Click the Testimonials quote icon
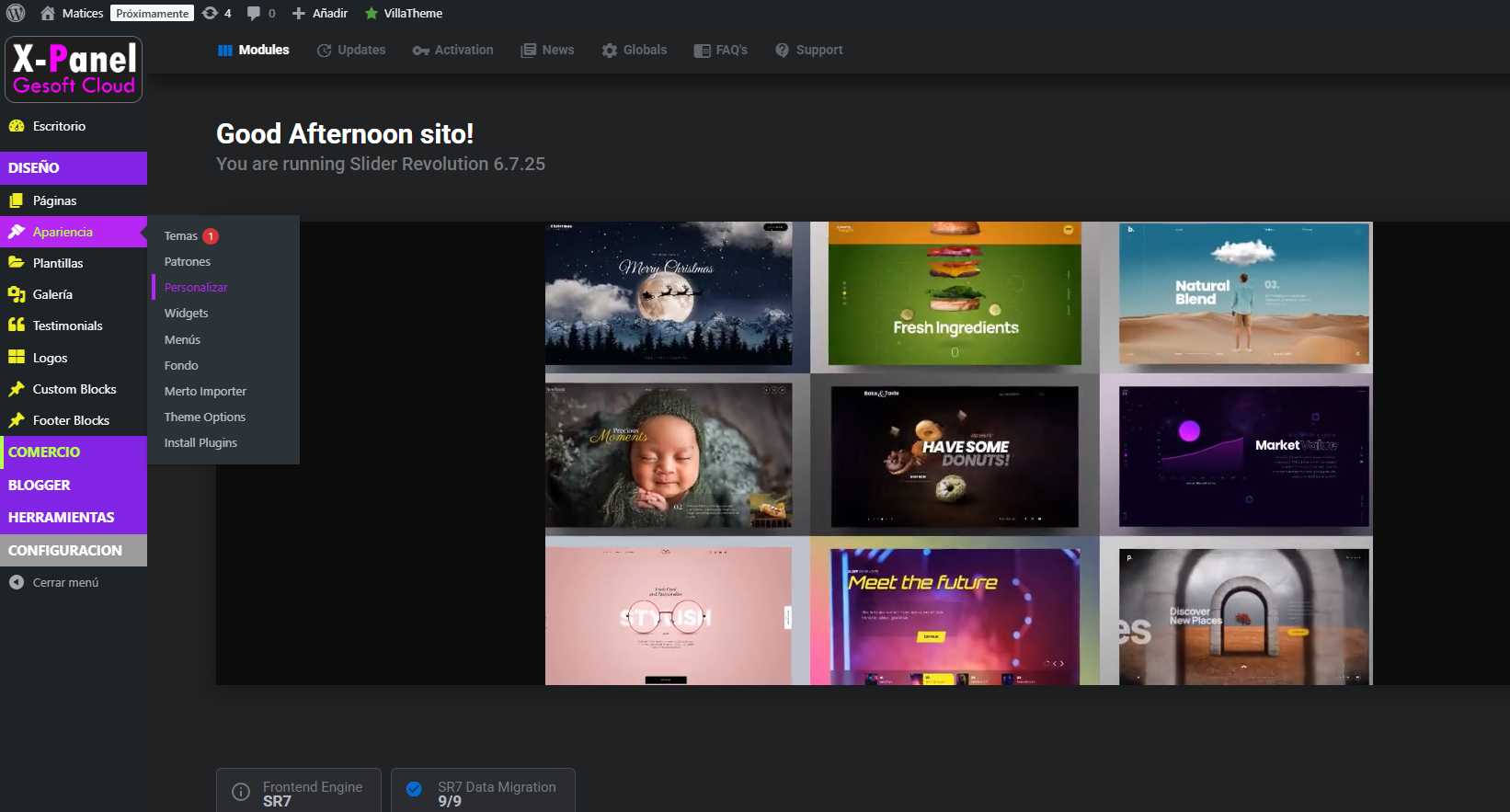1510x812 pixels. click(x=17, y=325)
